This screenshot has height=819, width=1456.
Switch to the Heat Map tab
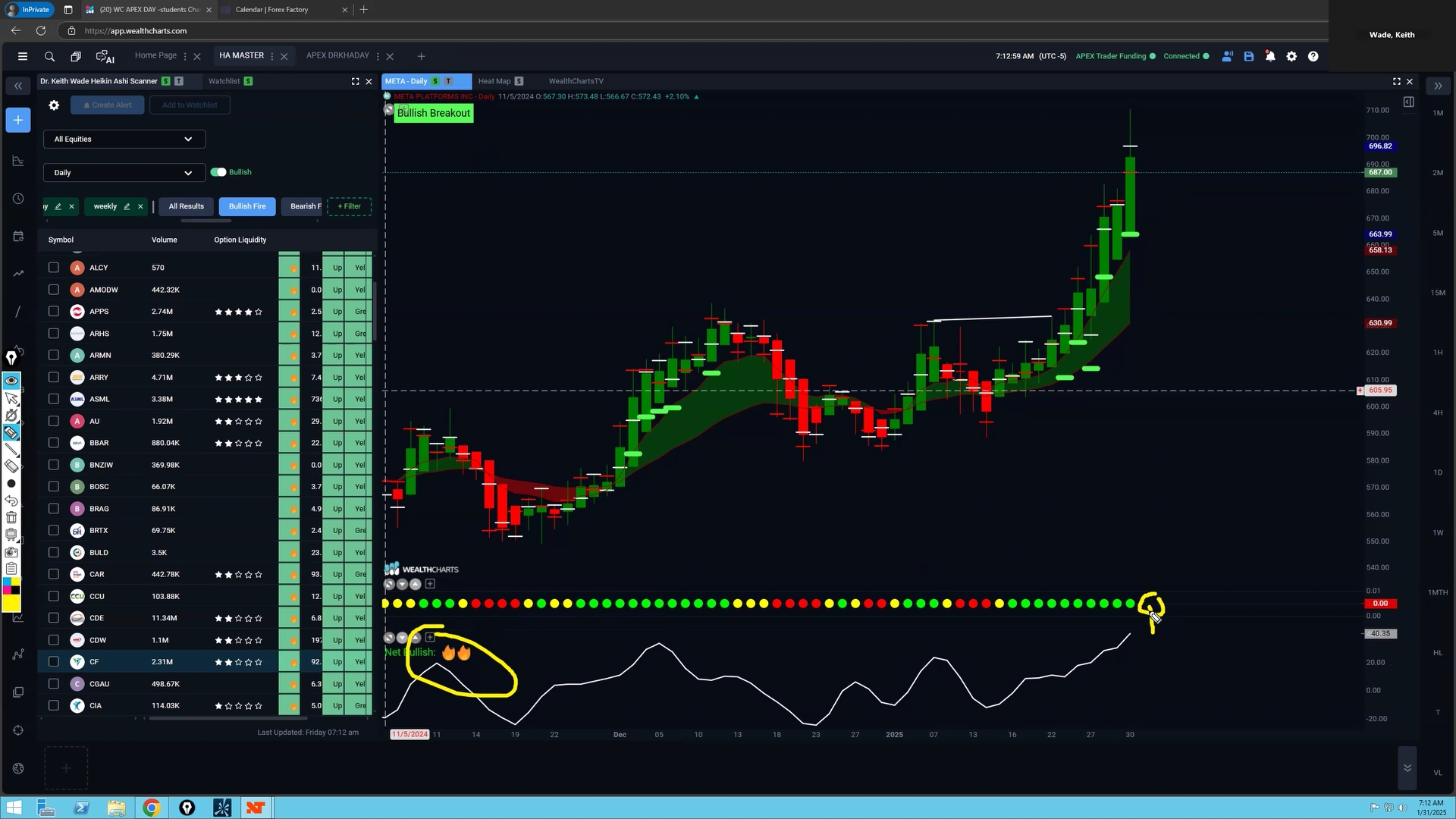coord(494,81)
